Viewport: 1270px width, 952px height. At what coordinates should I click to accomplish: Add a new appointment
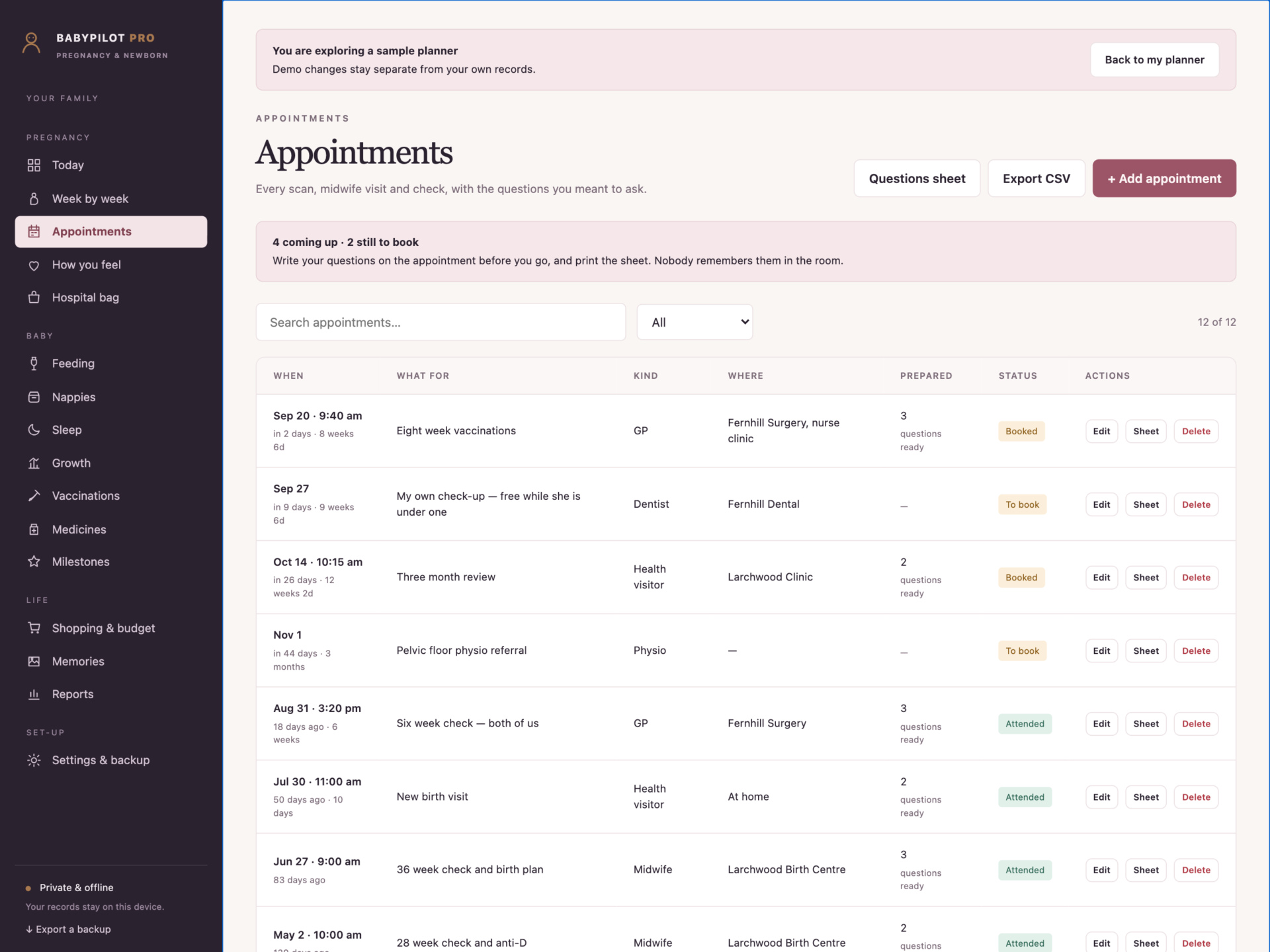(x=1164, y=178)
